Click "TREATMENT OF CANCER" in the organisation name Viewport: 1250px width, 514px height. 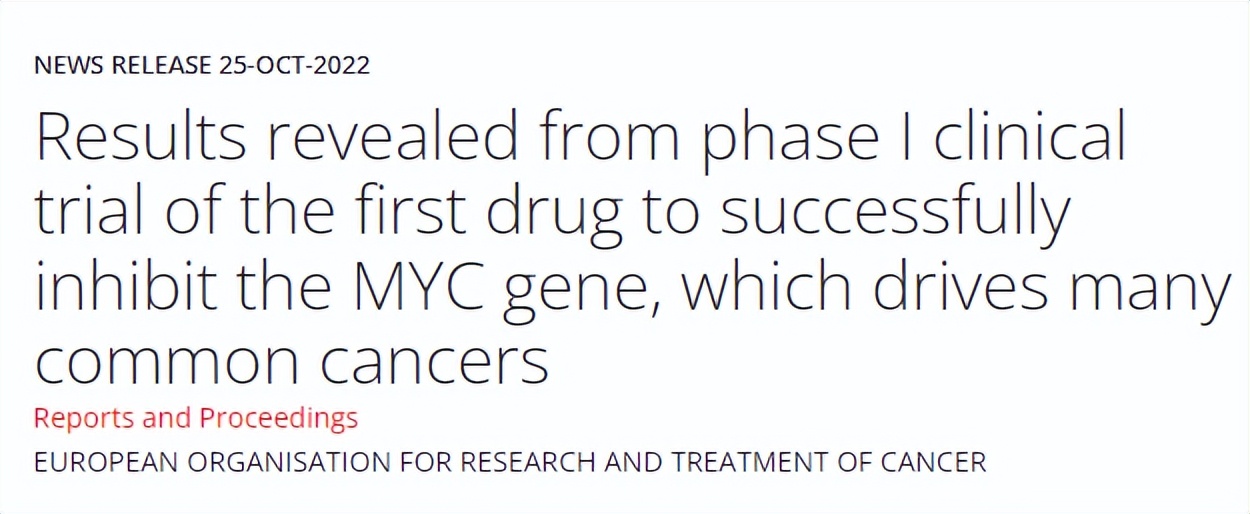[x=829, y=463]
